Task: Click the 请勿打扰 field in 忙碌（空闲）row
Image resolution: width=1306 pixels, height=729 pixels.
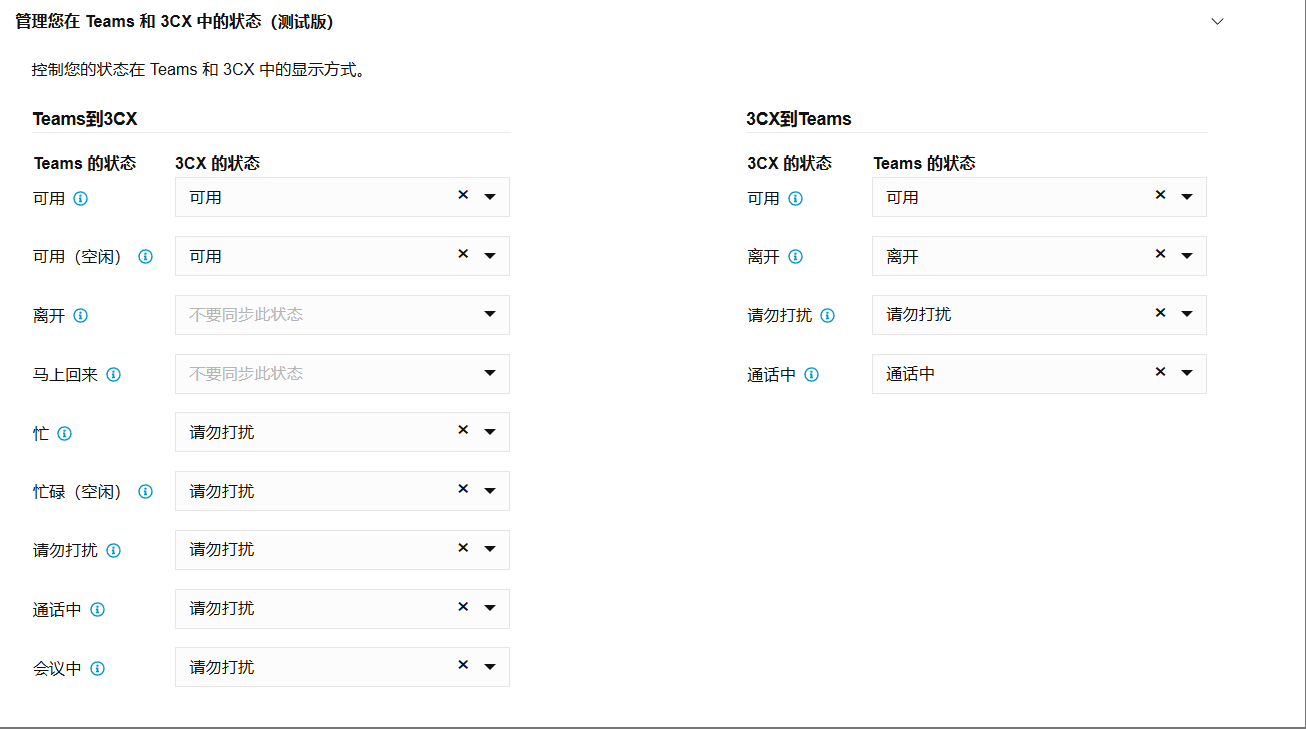Action: tap(310, 491)
